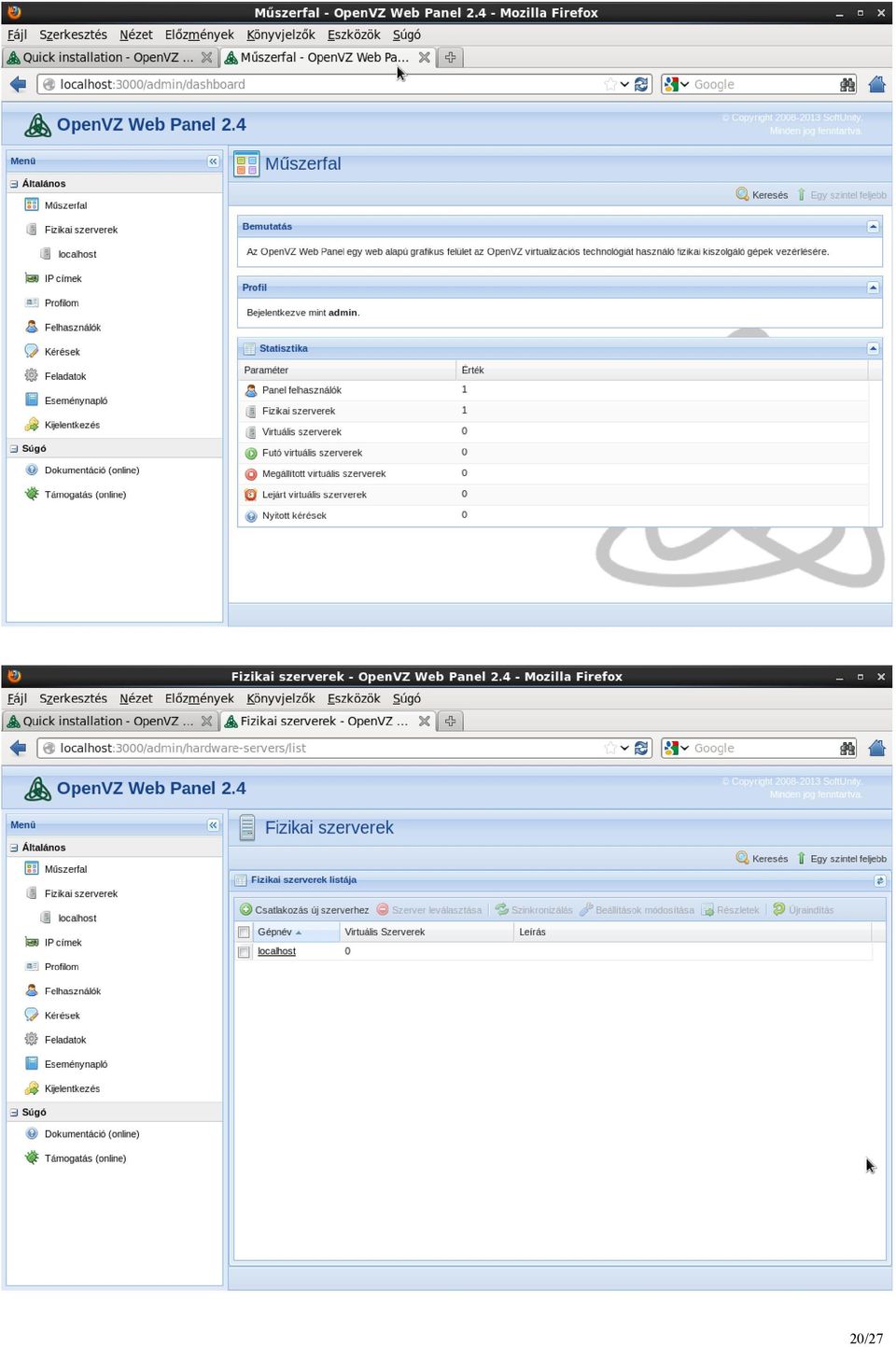Tick the checkbox for localhost row

pyautogui.click(x=245, y=951)
